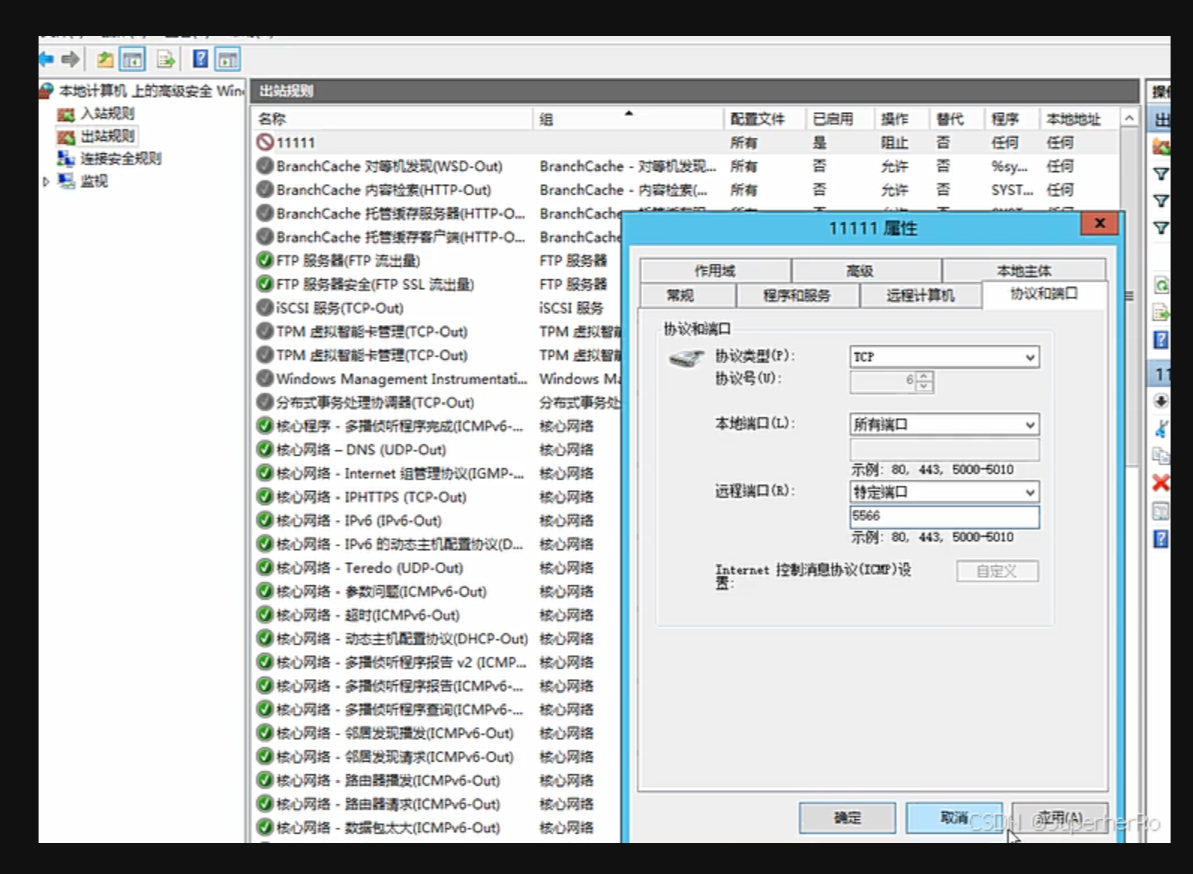Switch to the 远程计算机 tab
Viewport: 1193px width, 874px height.
[920, 295]
